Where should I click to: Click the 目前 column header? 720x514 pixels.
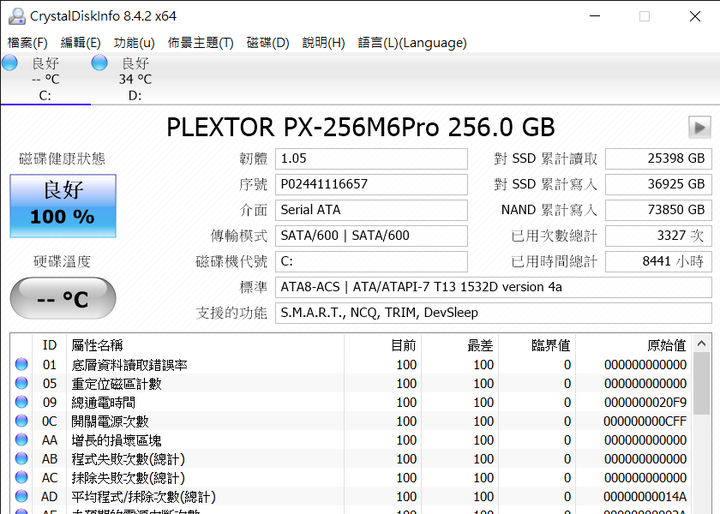click(x=383, y=345)
